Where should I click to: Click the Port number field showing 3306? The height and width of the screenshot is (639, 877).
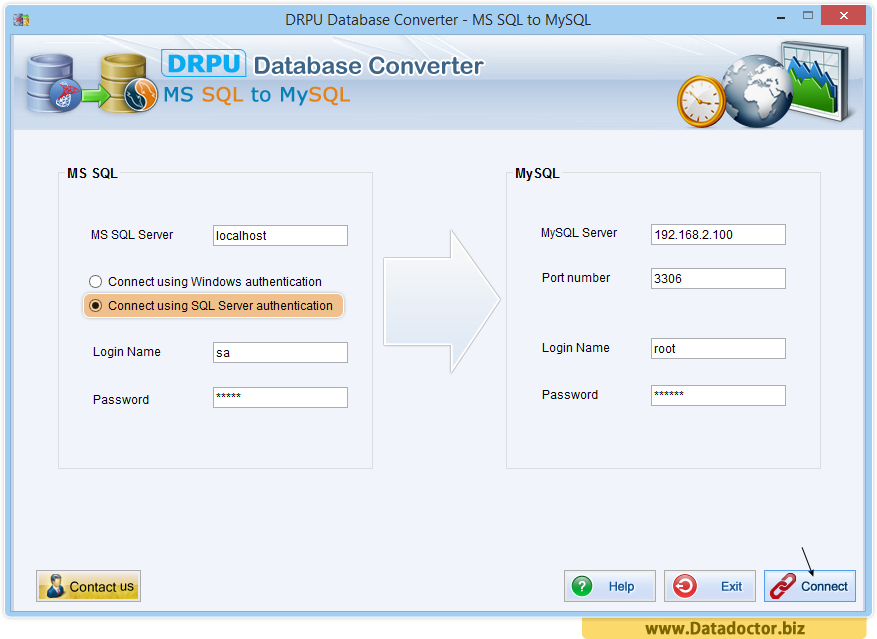[x=718, y=279]
